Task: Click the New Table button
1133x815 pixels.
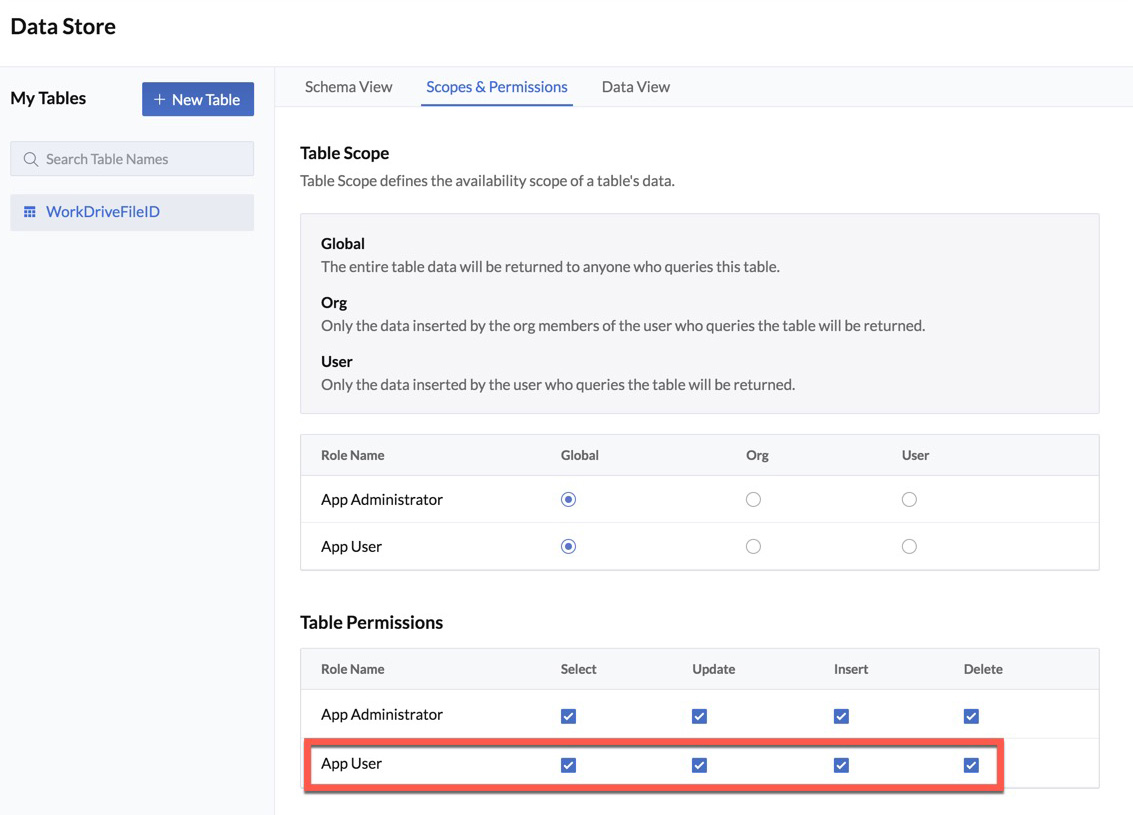Action: coord(198,99)
